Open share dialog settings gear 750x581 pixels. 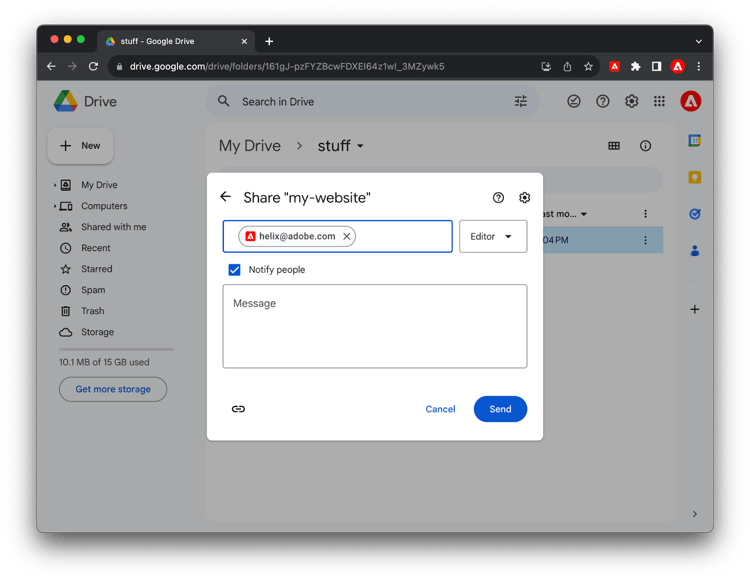[524, 198]
